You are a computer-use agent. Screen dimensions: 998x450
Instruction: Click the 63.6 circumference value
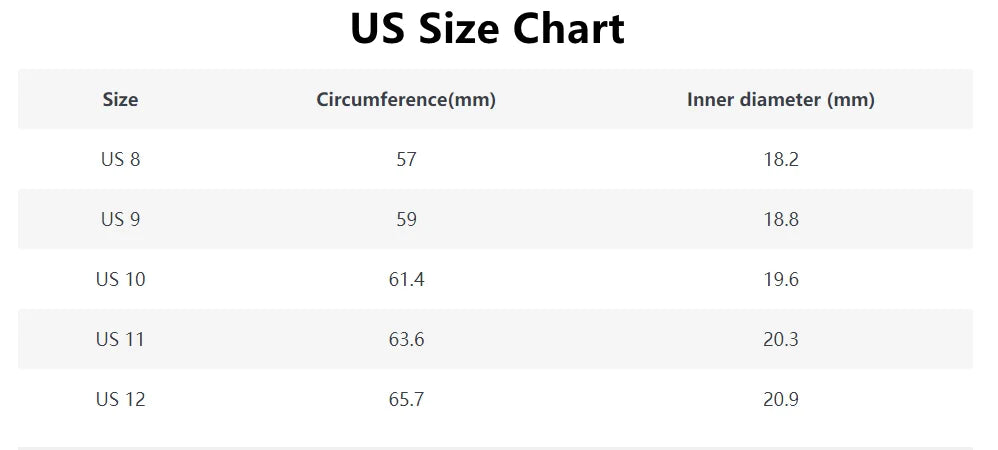(x=406, y=339)
